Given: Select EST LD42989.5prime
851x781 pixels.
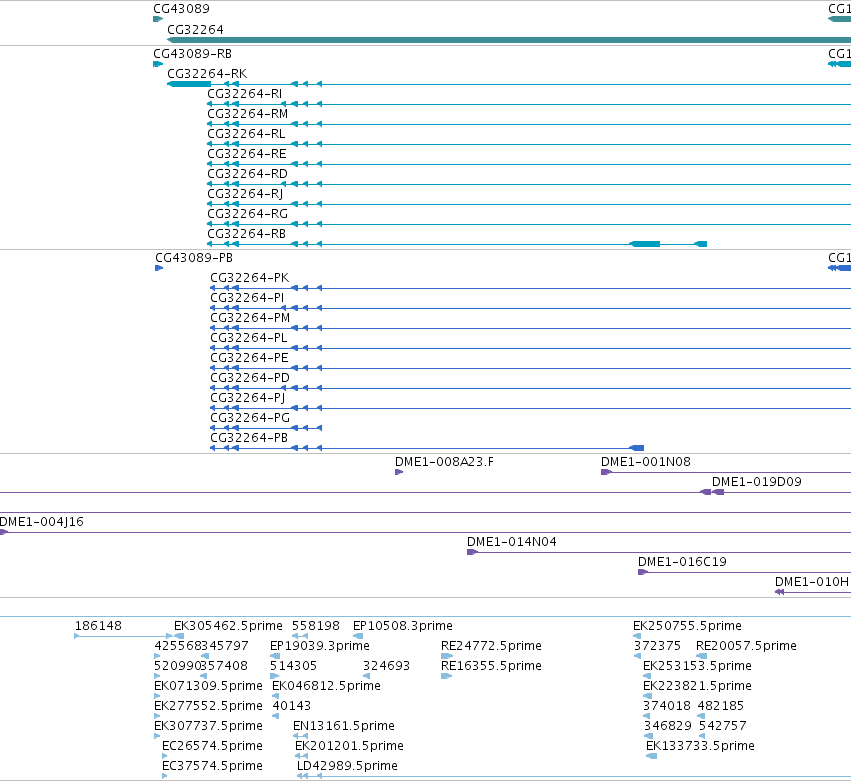Looking at the screenshot, I should 347,766.
